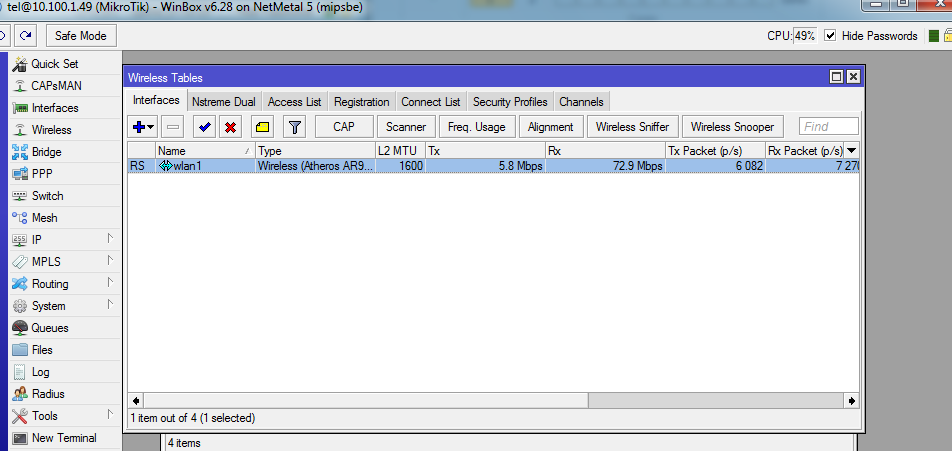
Task: Switch to the Connect List tab
Action: 430,102
